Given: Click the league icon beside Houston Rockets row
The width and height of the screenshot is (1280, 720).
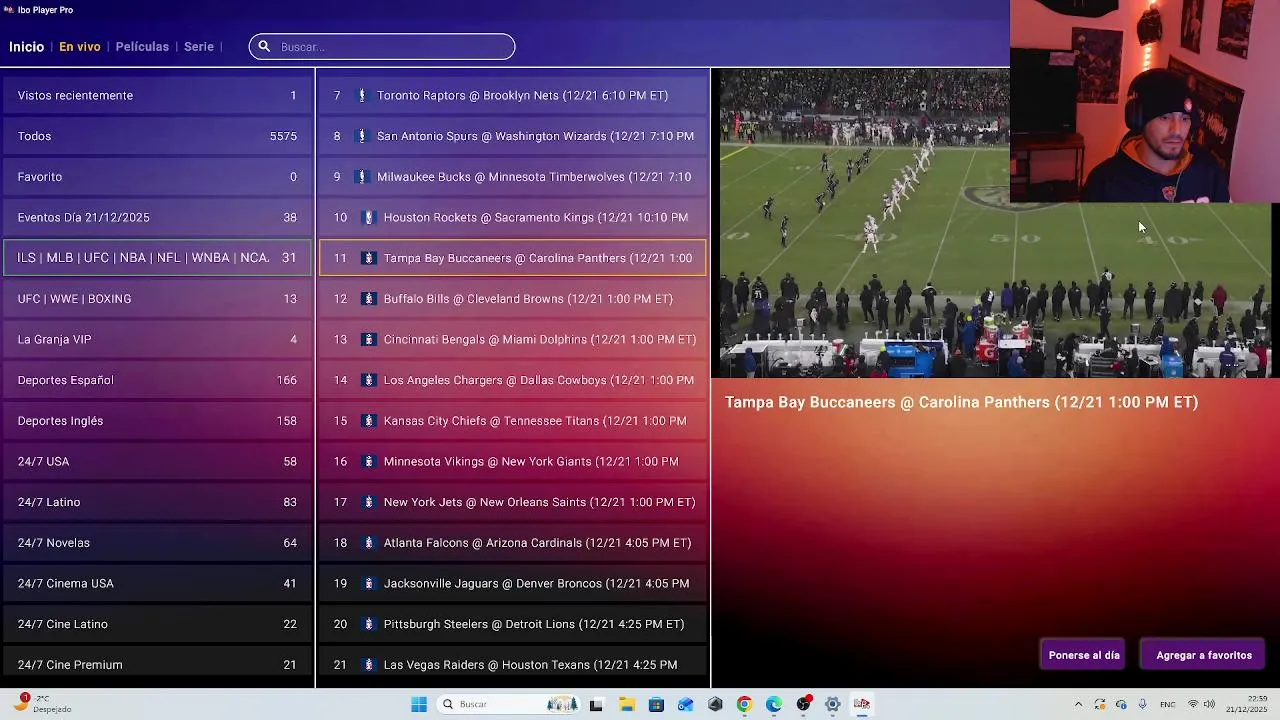Looking at the screenshot, I should 368,218.
